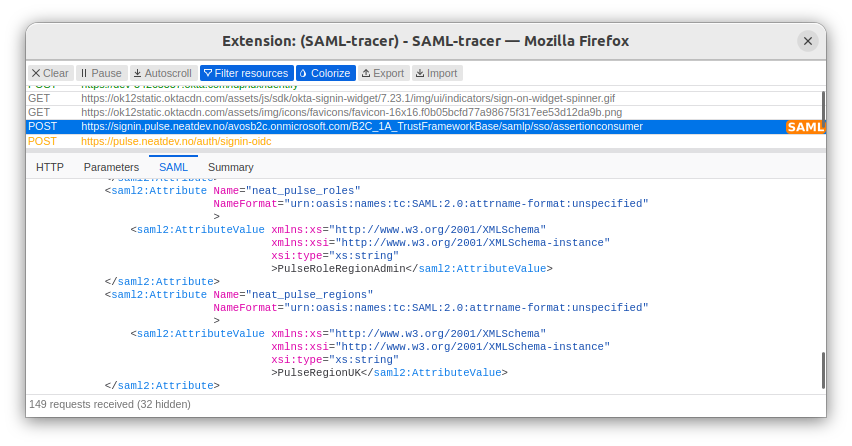This screenshot has height=446, width=852.
Task: Click the SAML details panel scrollbar
Action: 823,370
